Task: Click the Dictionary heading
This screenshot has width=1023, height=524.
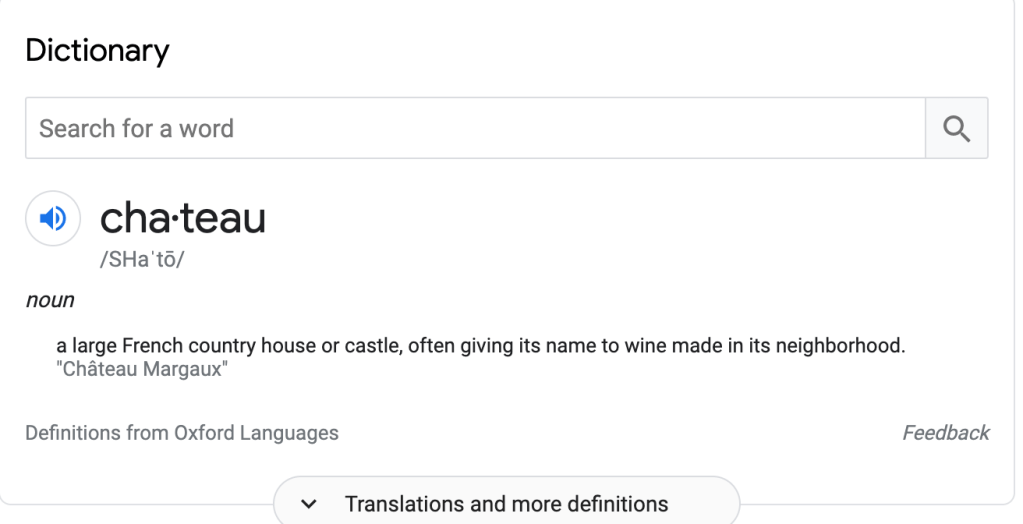Action: (97, 50)
